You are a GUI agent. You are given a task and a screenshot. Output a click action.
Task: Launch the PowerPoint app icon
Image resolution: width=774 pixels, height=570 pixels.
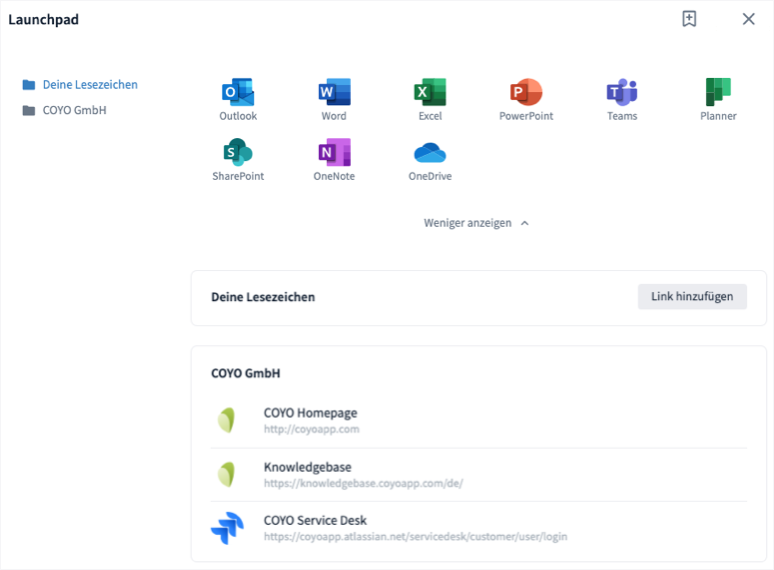click(x=526, y=92)
